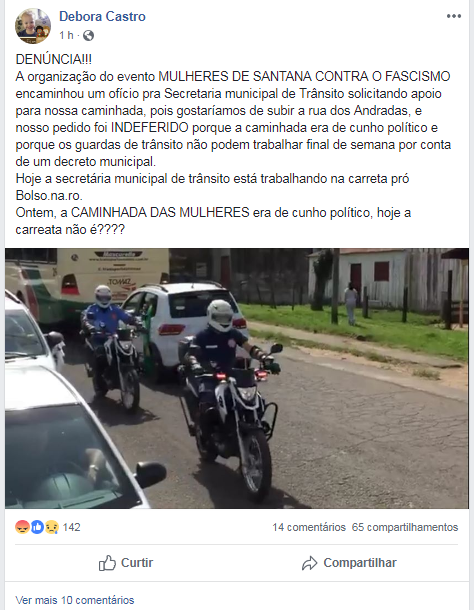Play the motorcycle traffic guards video
474x610 pixels.
point(237,378)
